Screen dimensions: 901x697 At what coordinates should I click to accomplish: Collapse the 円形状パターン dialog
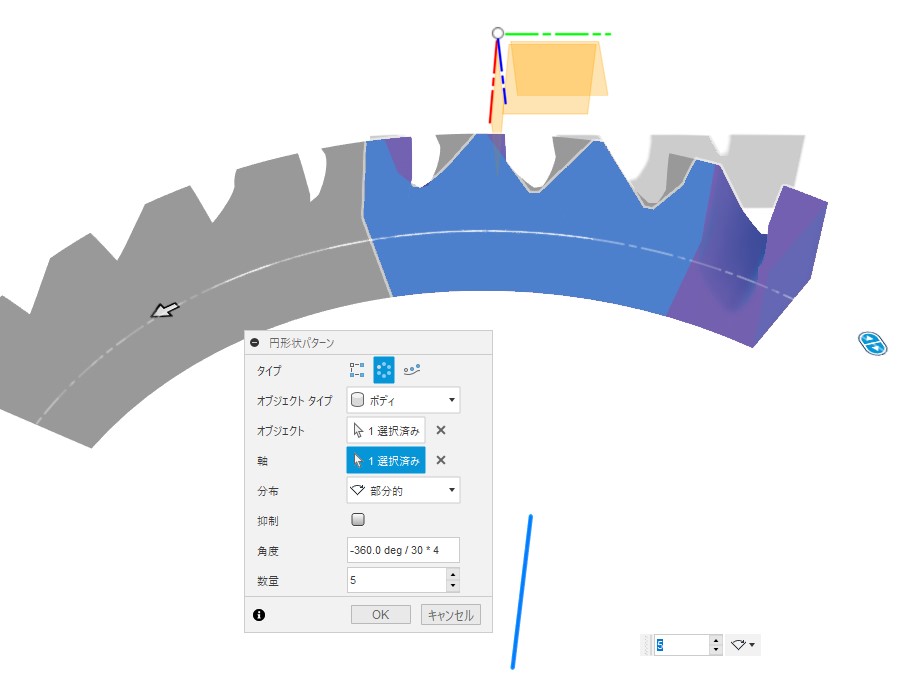point(255,342)
